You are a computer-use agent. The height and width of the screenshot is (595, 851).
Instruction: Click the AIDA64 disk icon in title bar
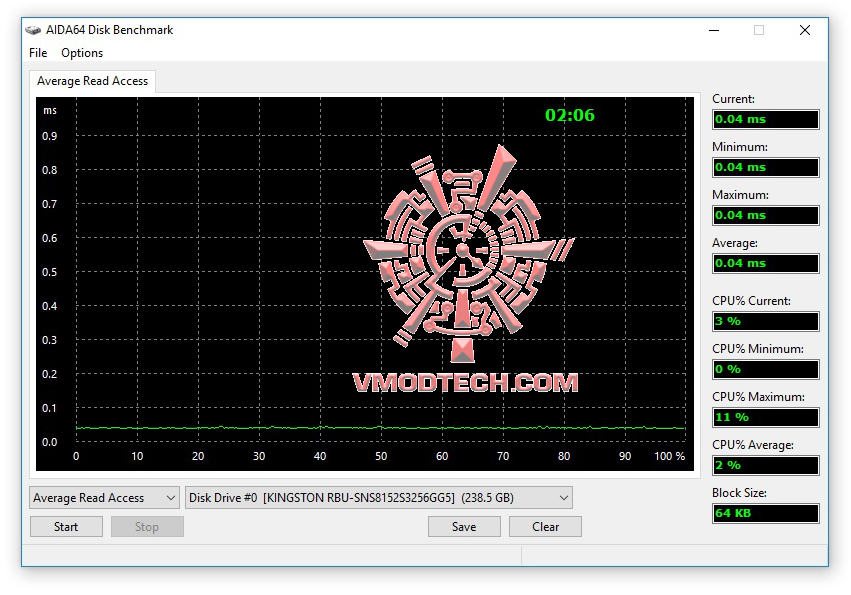tap(33, 30)
